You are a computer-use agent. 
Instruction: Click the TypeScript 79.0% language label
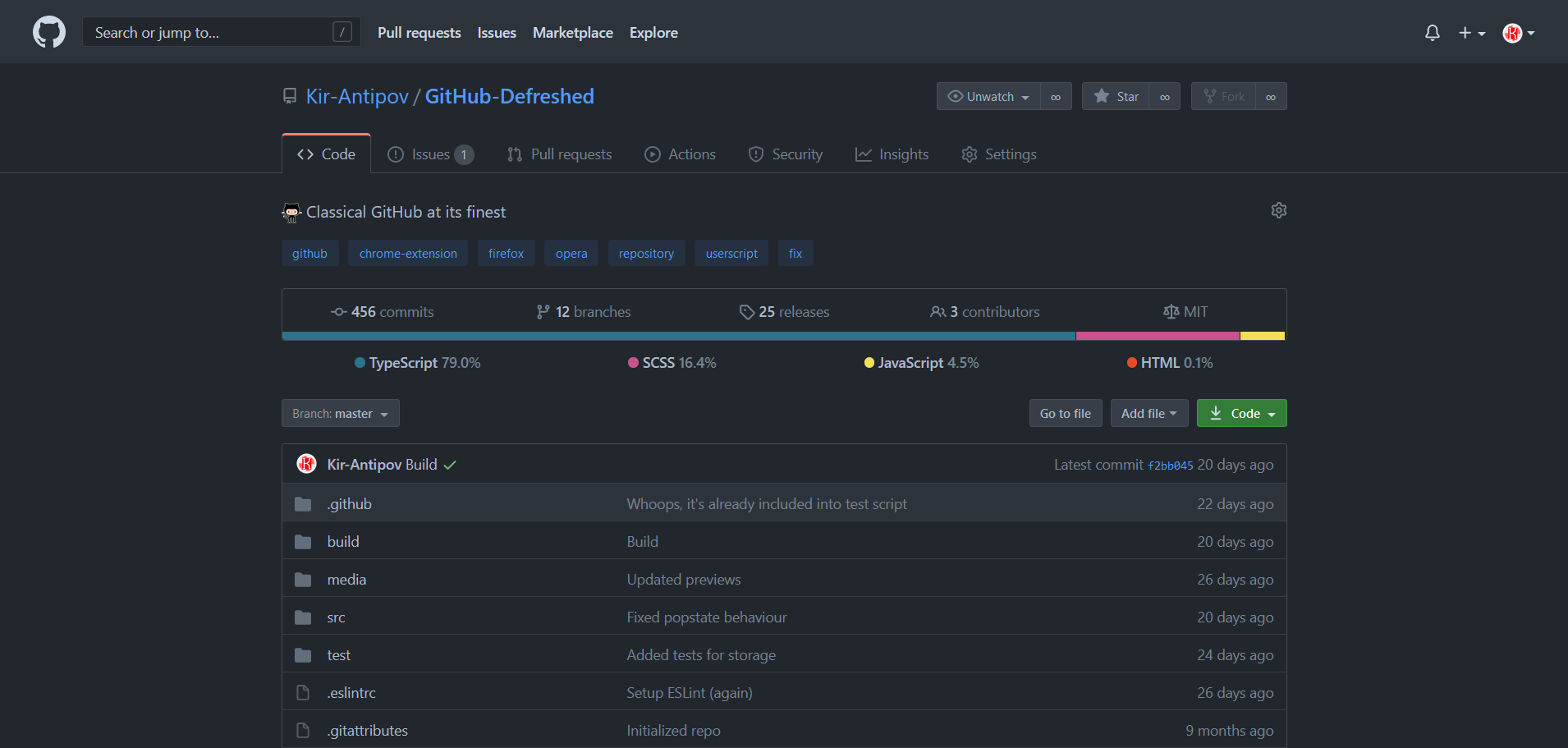(x=418, y=363)
